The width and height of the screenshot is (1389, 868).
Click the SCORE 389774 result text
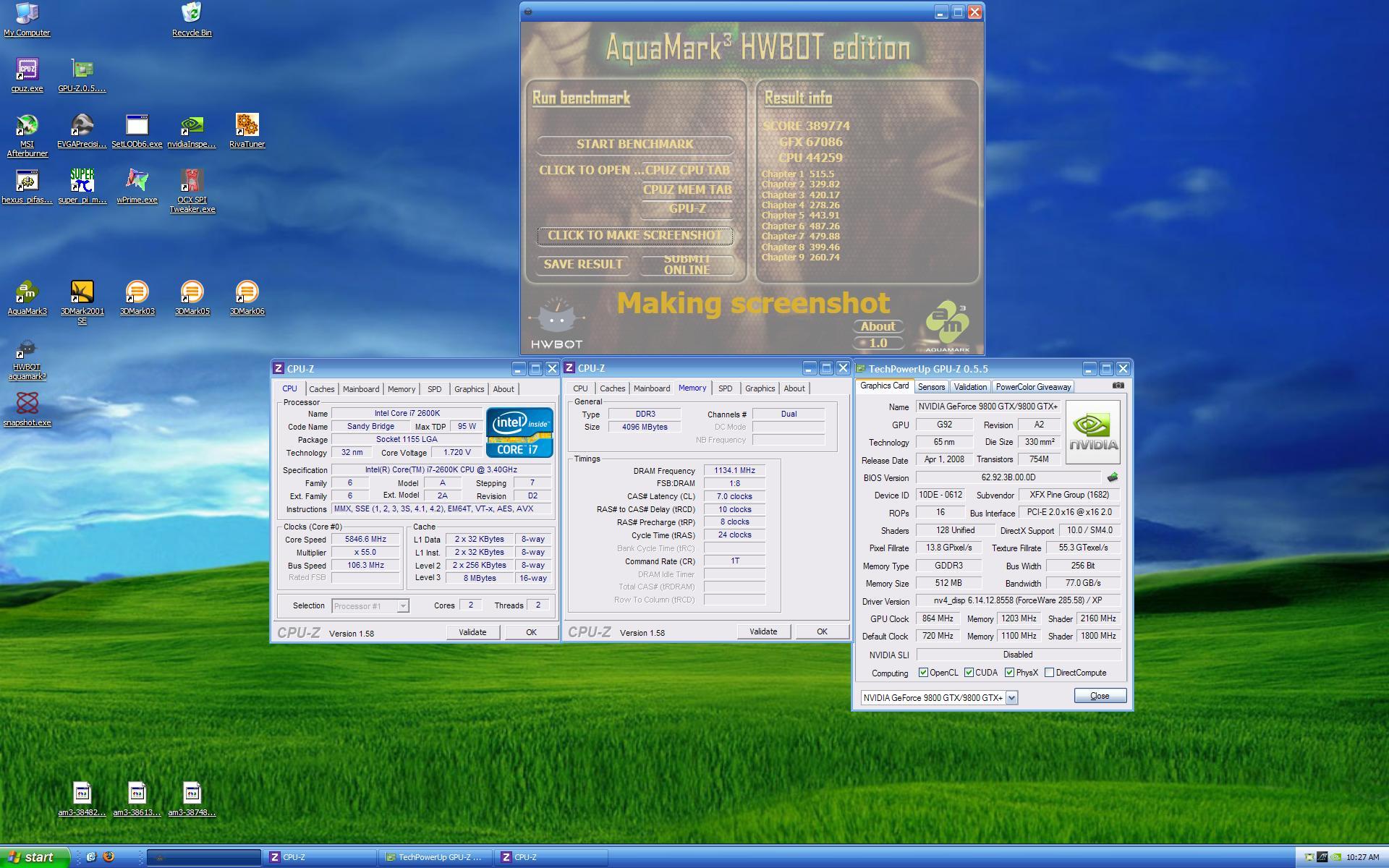(806, 126)
